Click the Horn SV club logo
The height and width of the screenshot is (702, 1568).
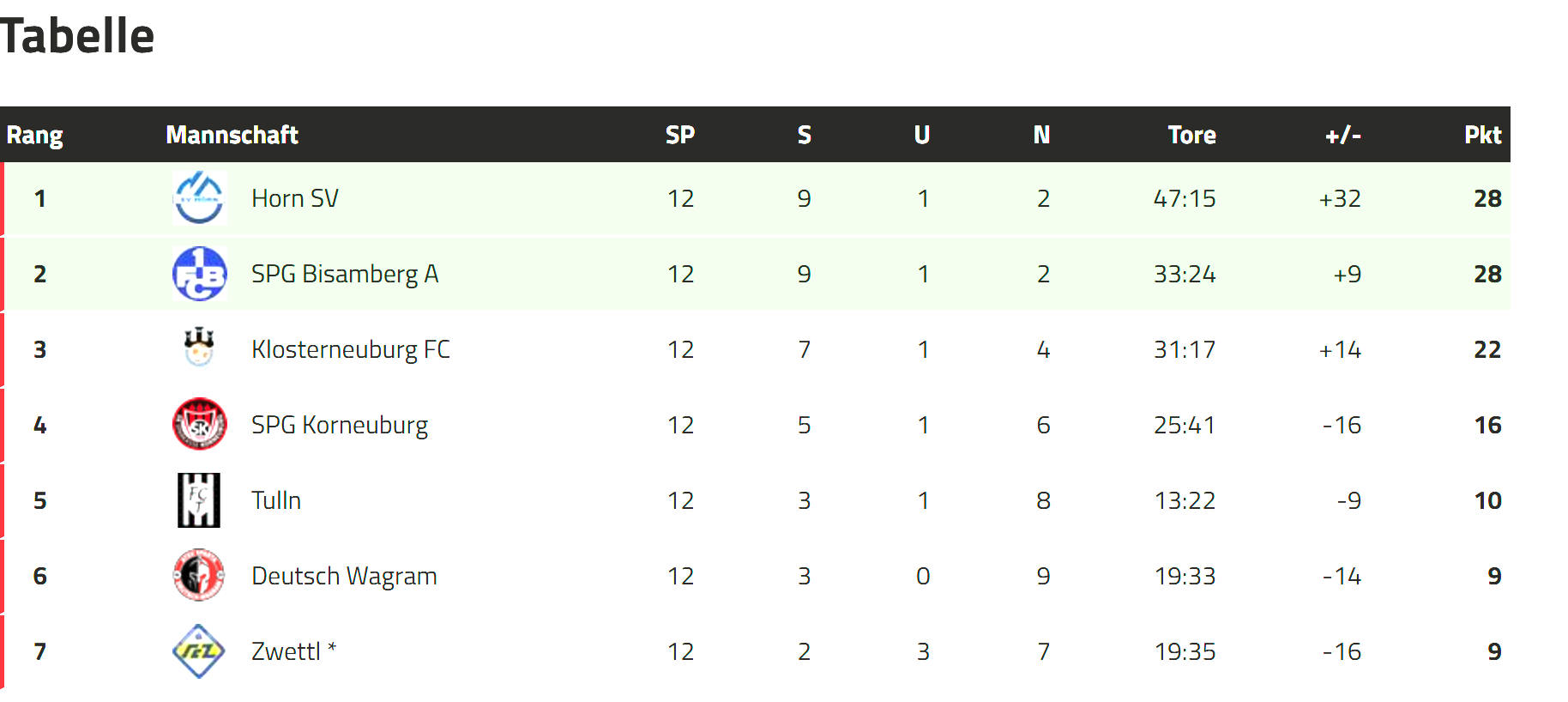point(199,198)
